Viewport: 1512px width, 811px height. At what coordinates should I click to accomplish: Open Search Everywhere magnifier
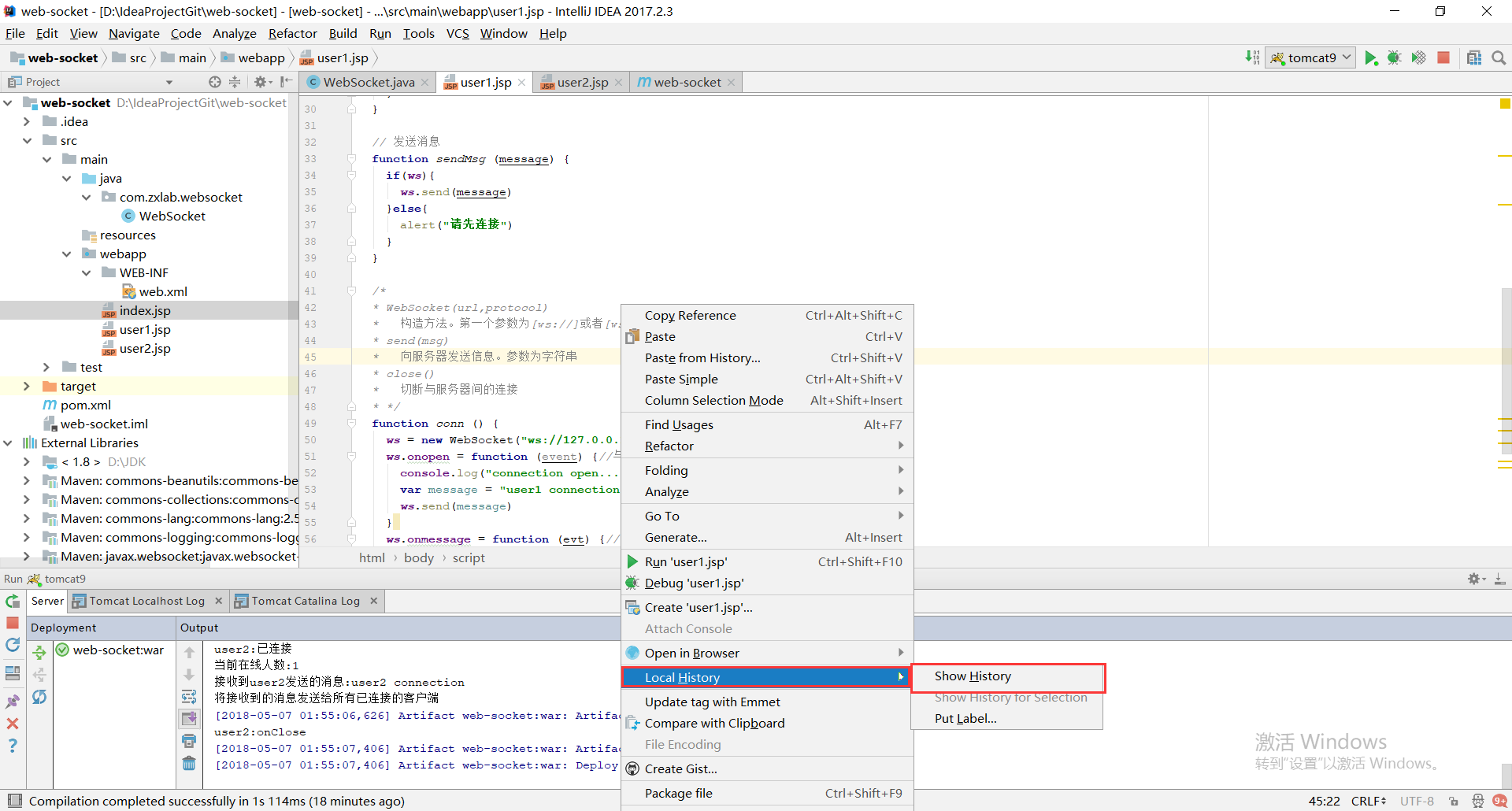click(x=1499, y=57)
